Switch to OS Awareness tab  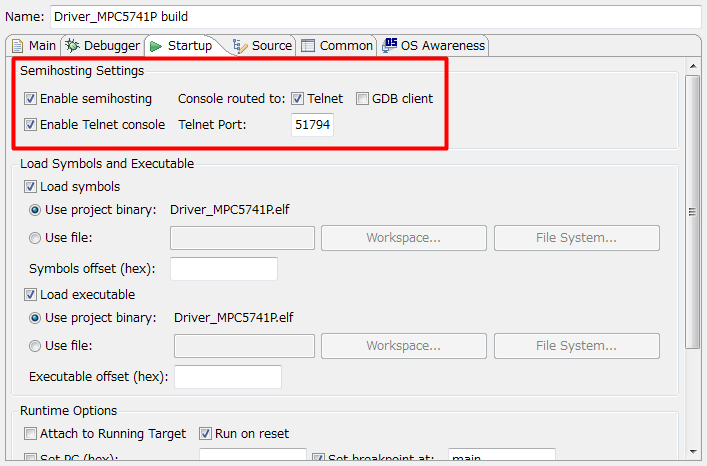[x=434, y=46]
